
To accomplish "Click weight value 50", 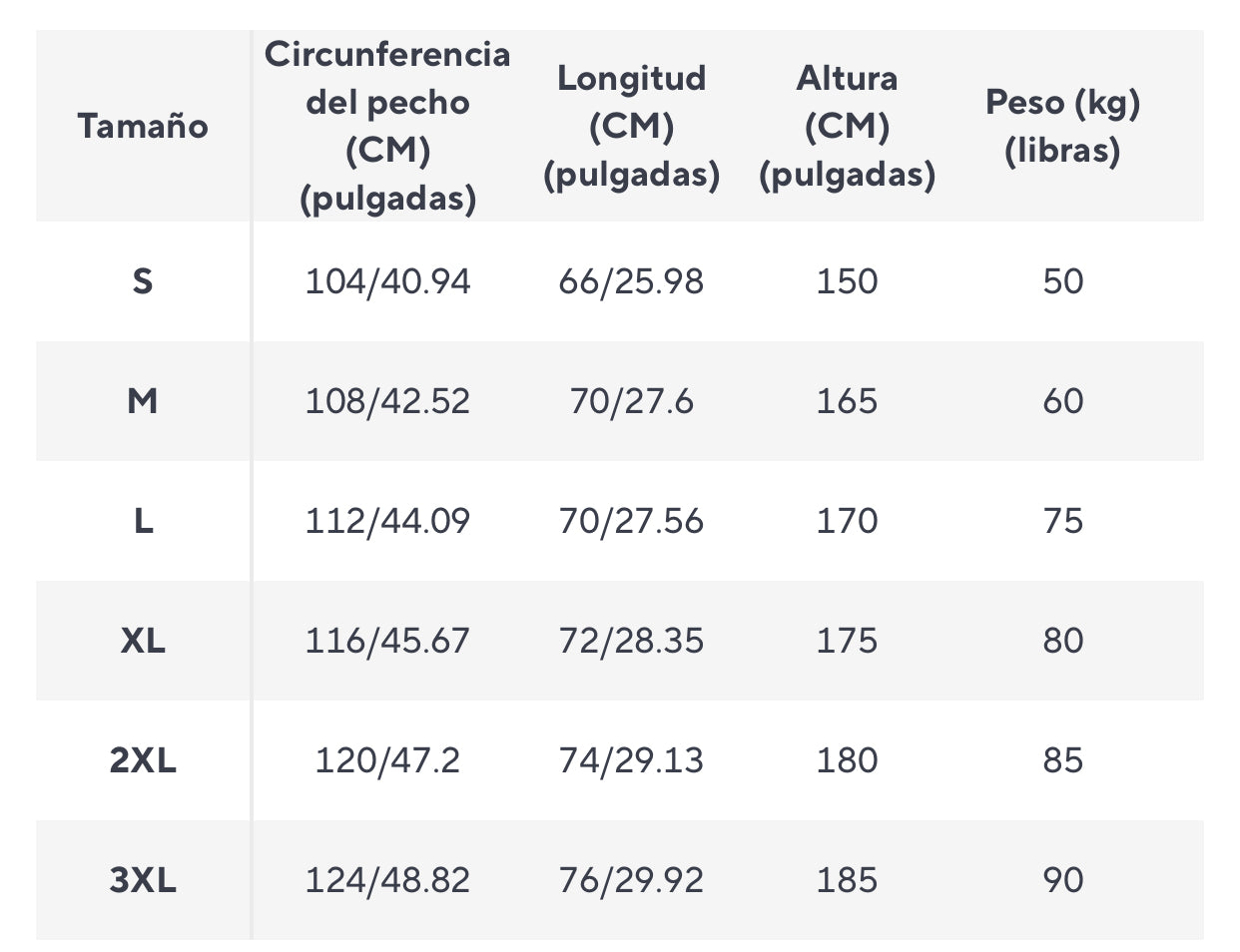I will 1062,281.
